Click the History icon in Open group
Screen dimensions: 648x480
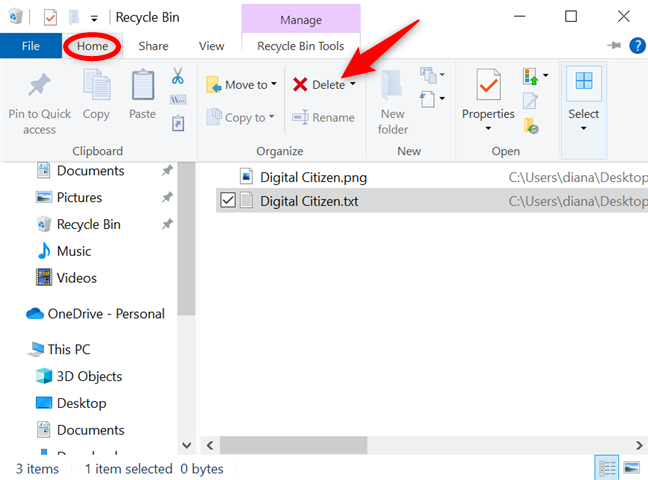click(531, 126)
